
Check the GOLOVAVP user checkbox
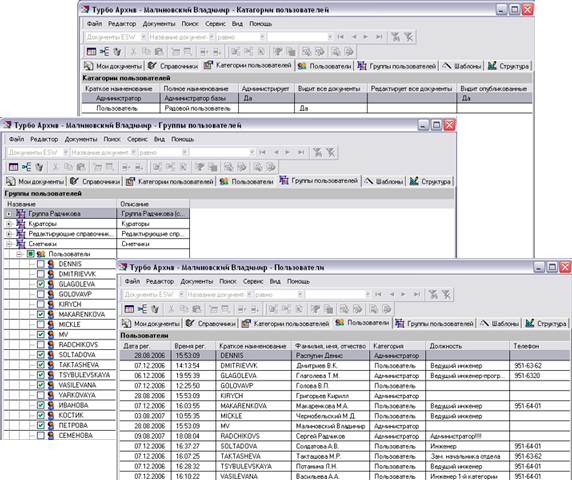(x=41, y=294)
